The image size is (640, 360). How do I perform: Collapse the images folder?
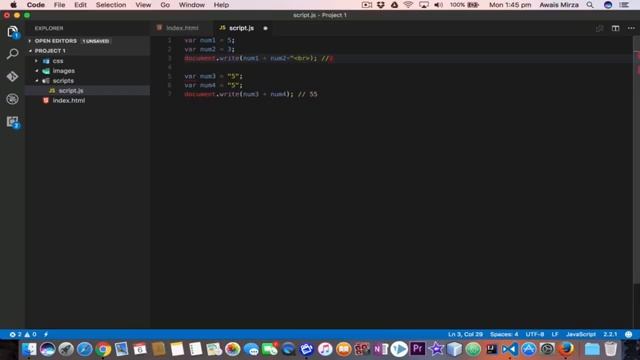tap(36, 71)
